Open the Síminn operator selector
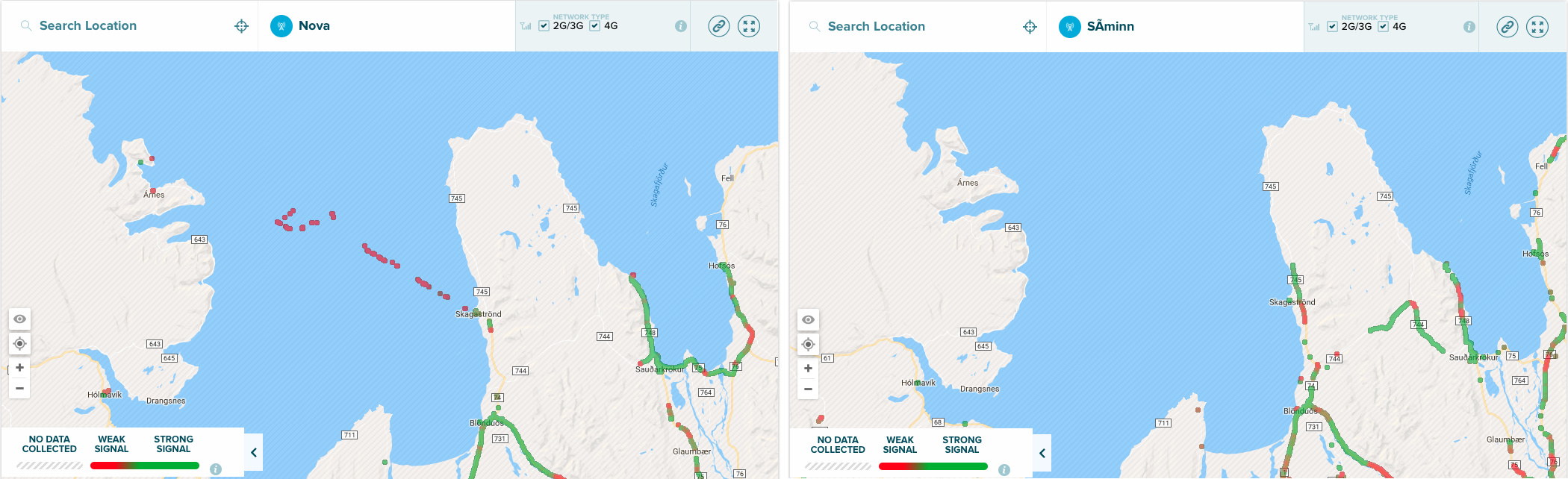This screenshot has width=1568, height=479. (x=1110, y=27)
